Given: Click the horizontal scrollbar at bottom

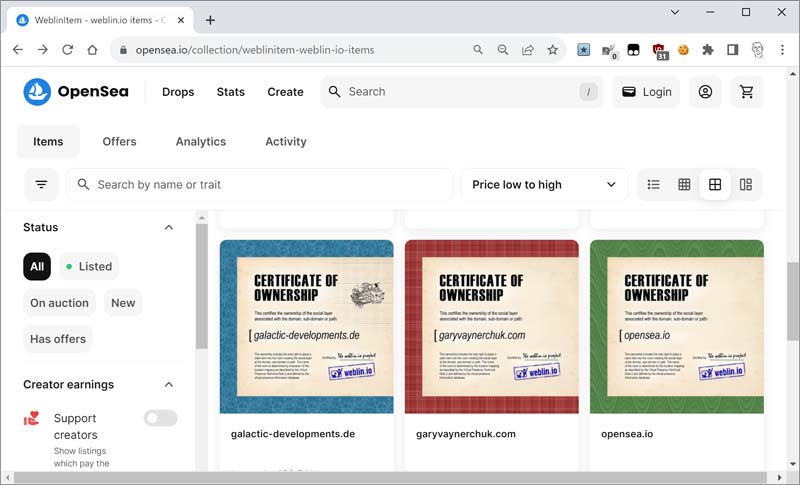Looking at the screenshot, I should click(x=390, y=478).
